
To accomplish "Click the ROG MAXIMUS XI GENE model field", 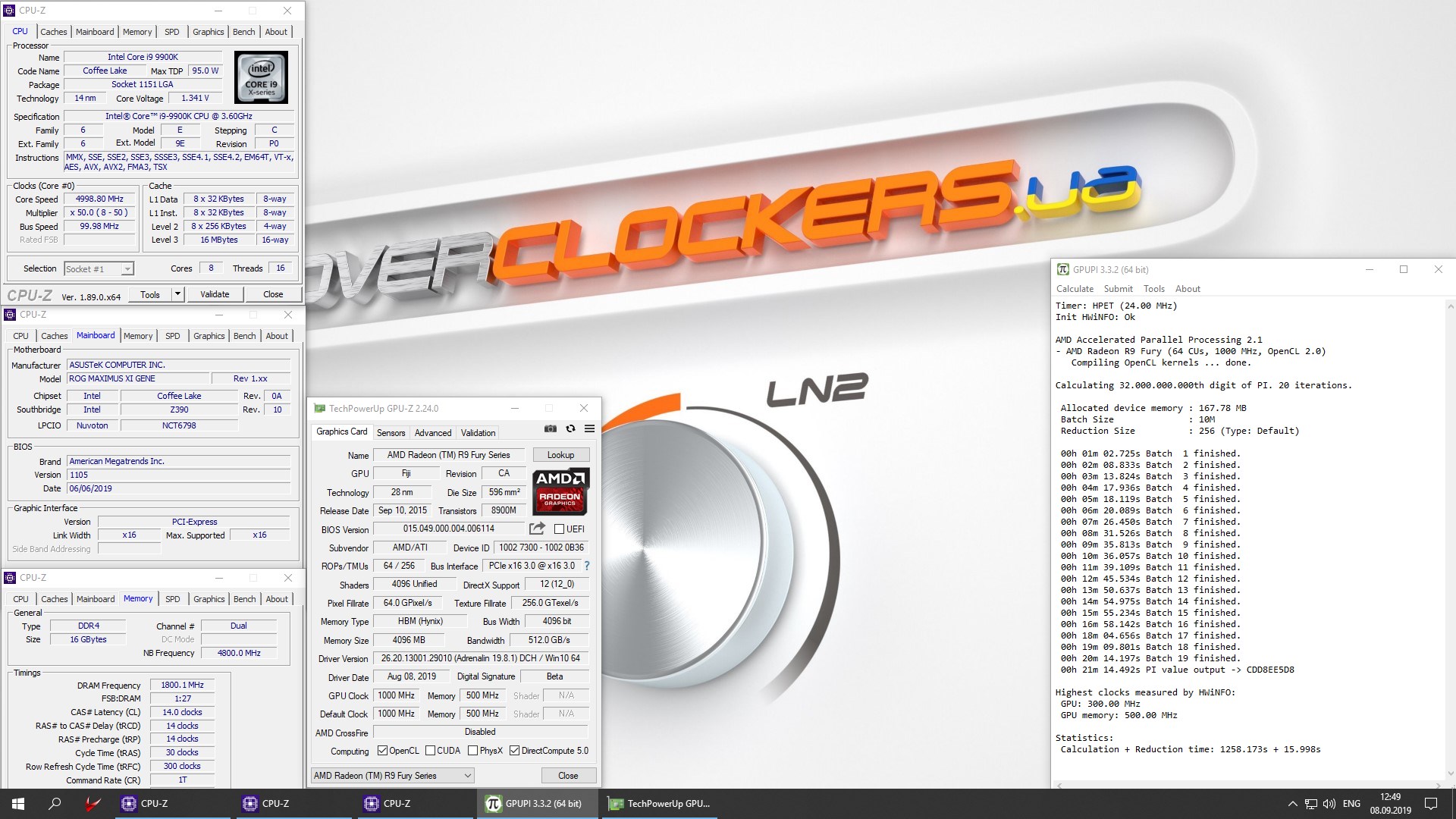I will (138, 378).
